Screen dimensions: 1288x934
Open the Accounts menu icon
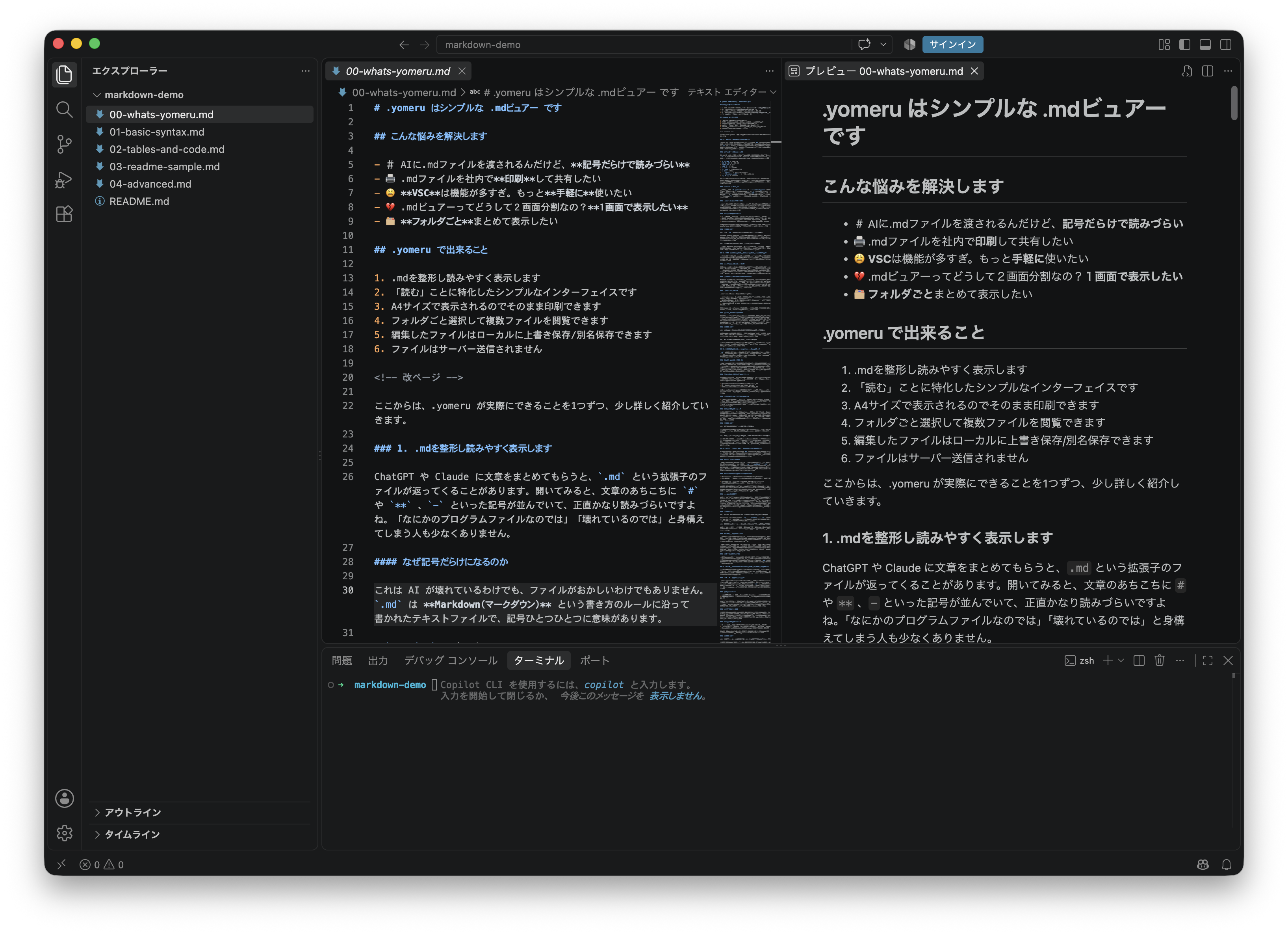click(x=64, y=798)
